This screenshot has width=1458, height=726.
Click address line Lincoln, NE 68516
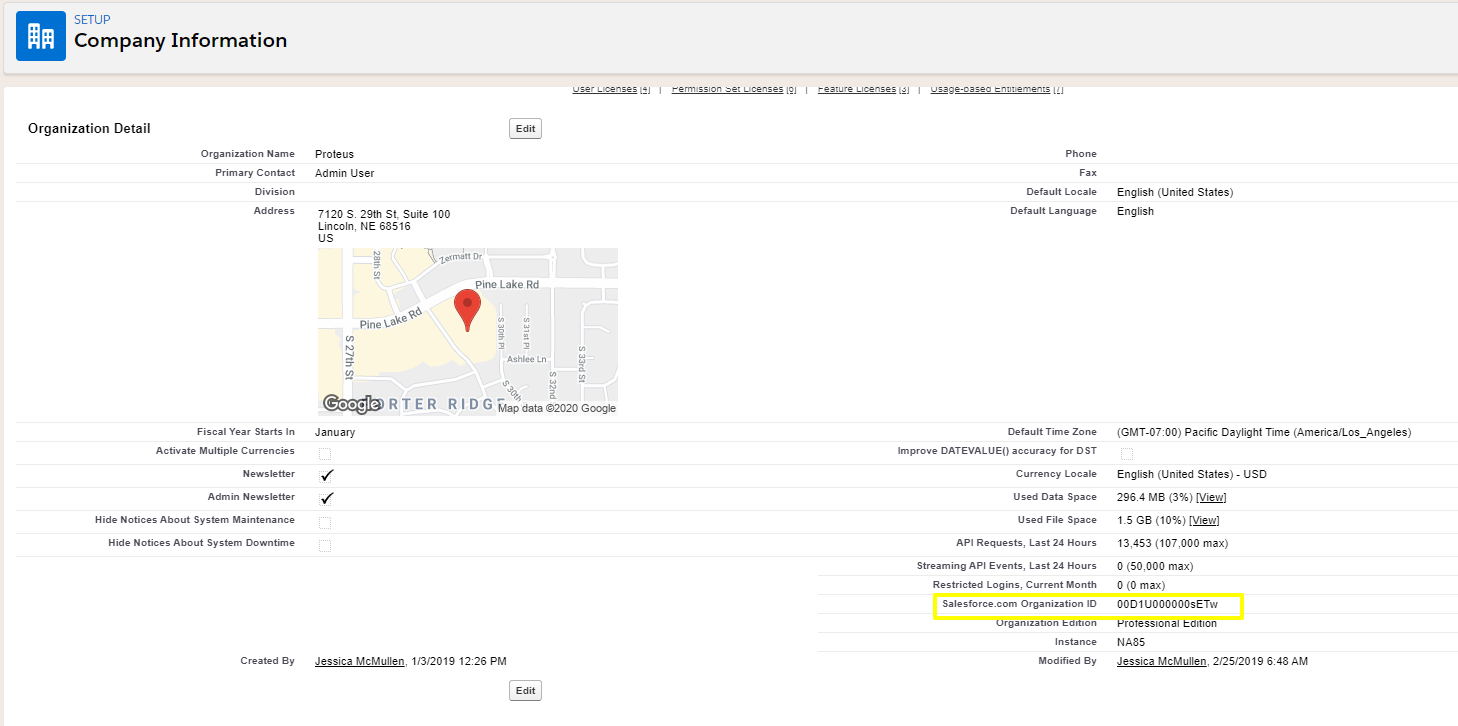(x=364, y=226)
